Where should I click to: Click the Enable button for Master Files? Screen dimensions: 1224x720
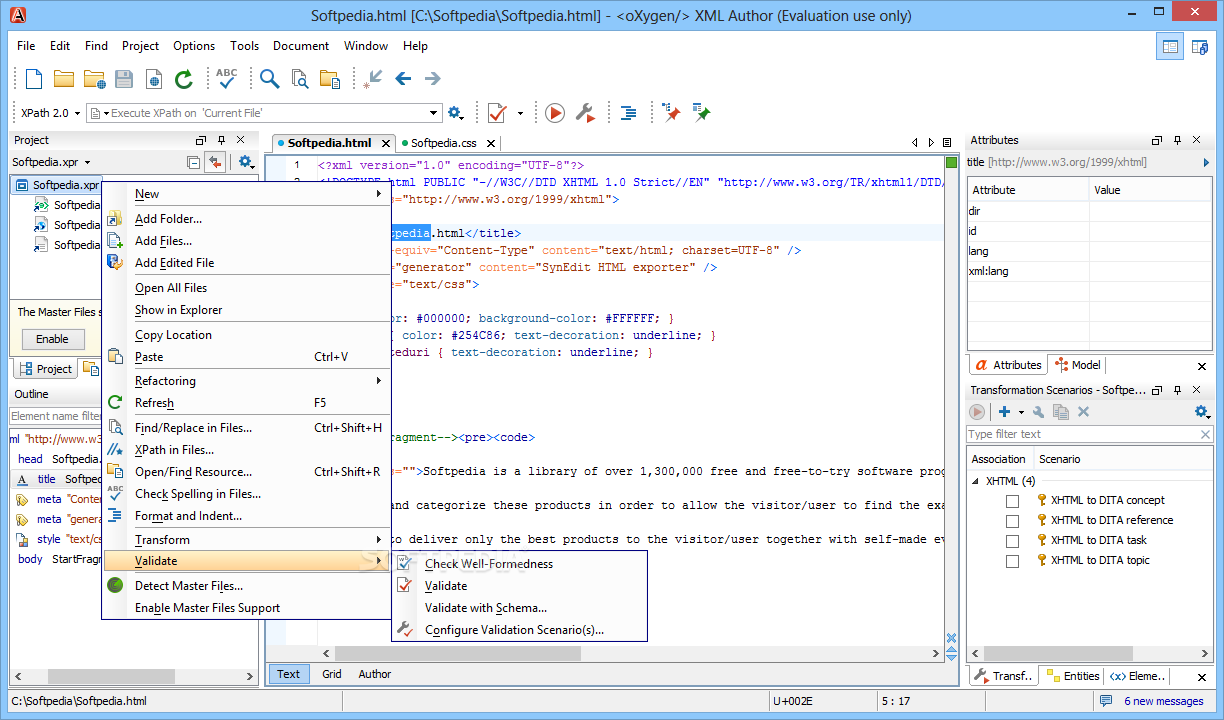(x=52, y=339)
